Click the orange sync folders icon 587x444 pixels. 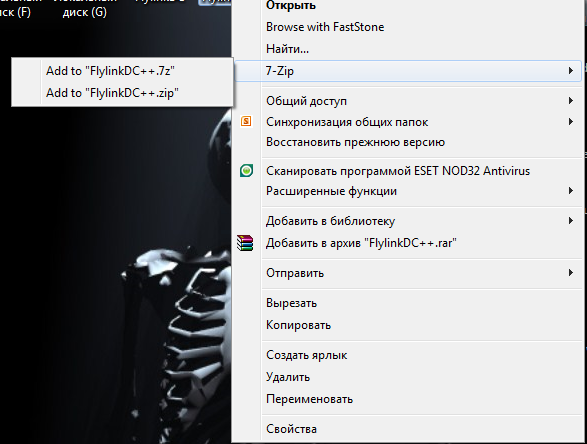click(x=246, y=121)
